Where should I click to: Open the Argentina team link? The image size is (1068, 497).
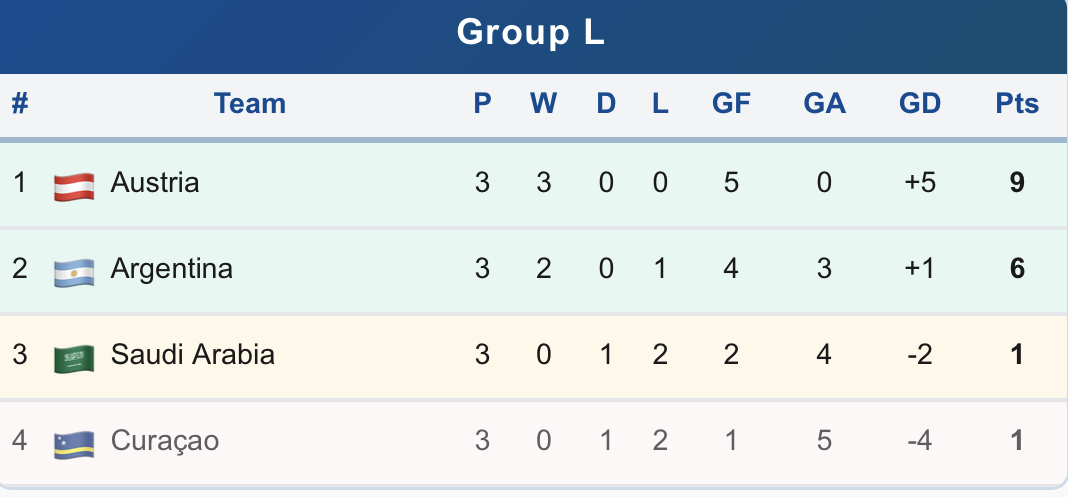[x=171, y=269]
